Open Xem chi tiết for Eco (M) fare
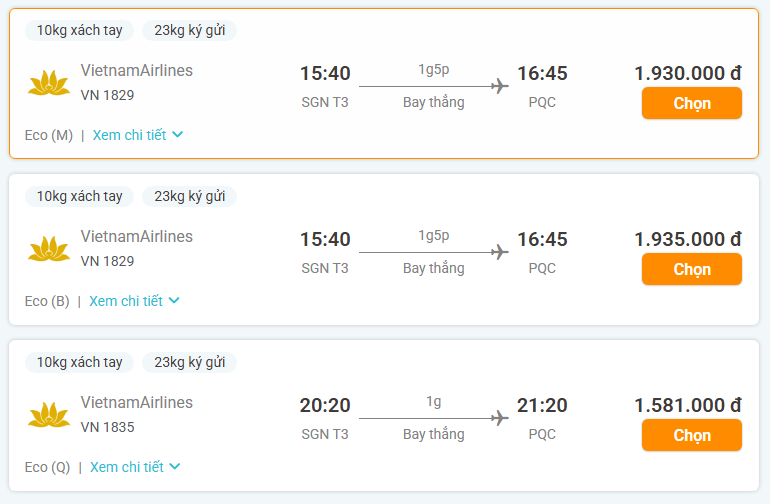This screenshot has width=770, height=504. coord(128,135)
